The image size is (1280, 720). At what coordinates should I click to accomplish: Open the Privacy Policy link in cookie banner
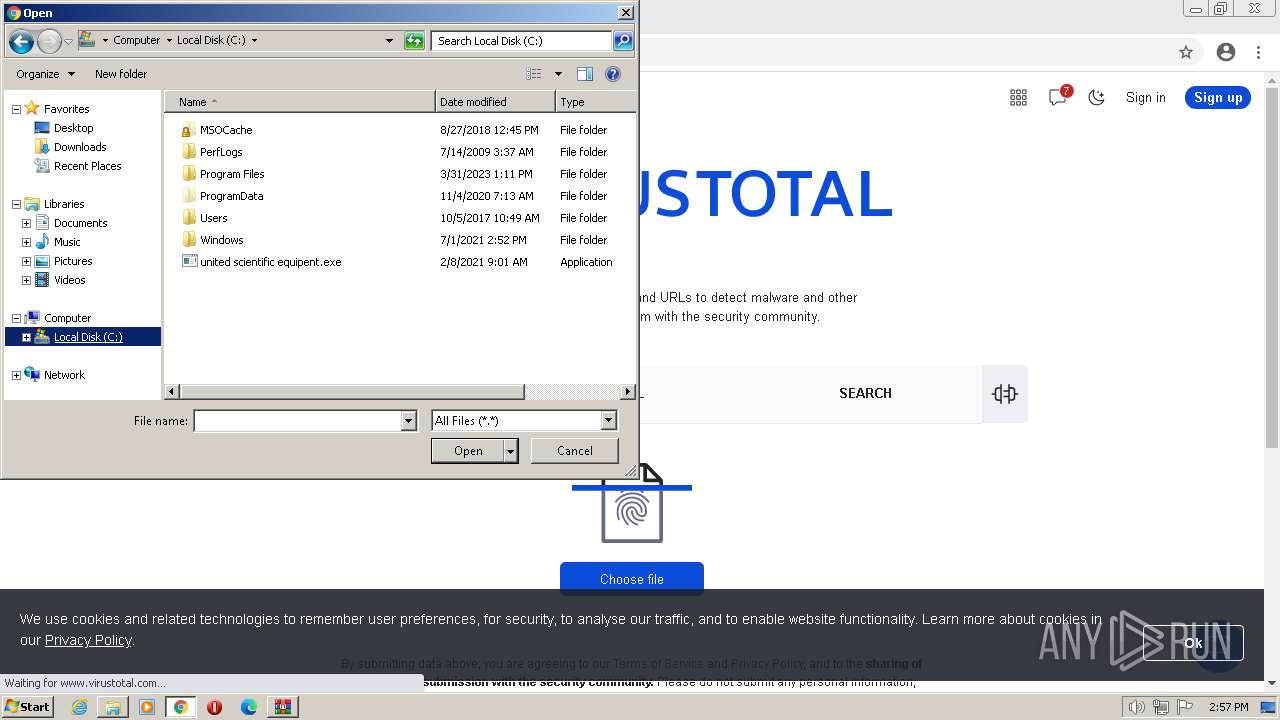(88, 640)
